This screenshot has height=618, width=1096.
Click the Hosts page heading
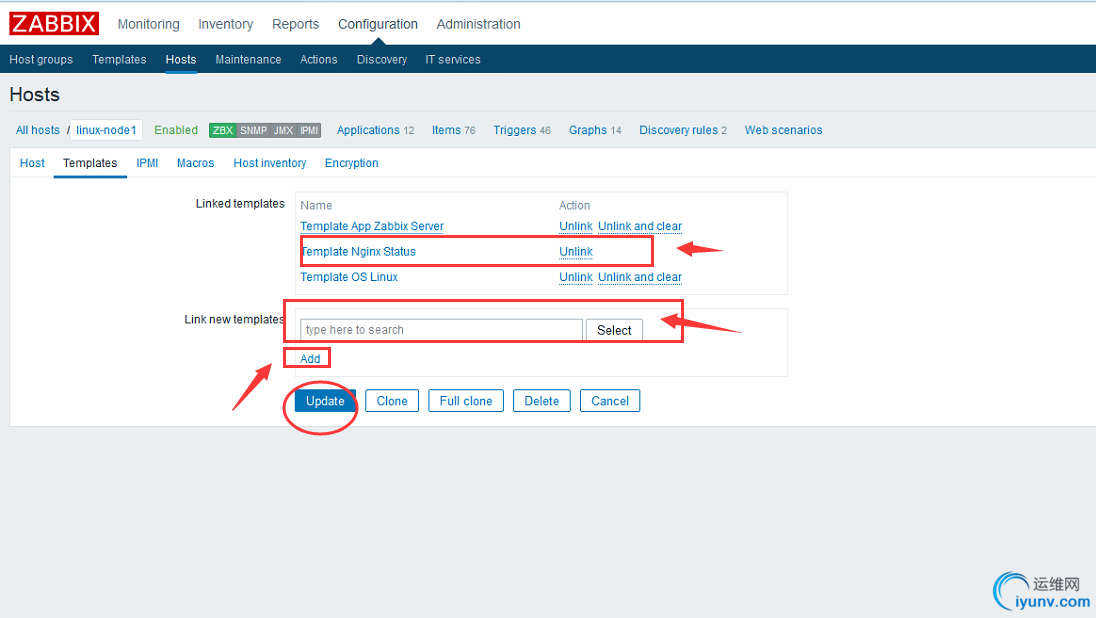point(34,94)
